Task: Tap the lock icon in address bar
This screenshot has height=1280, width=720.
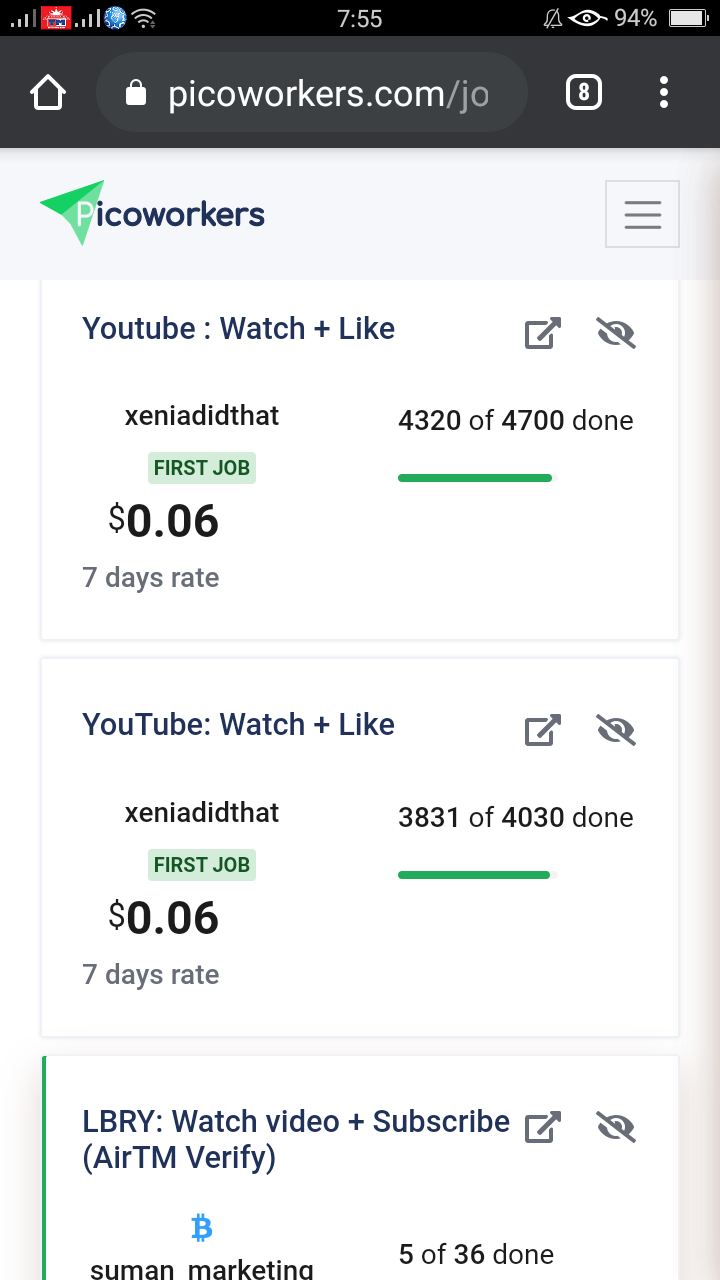Action: tap(135, 94)
